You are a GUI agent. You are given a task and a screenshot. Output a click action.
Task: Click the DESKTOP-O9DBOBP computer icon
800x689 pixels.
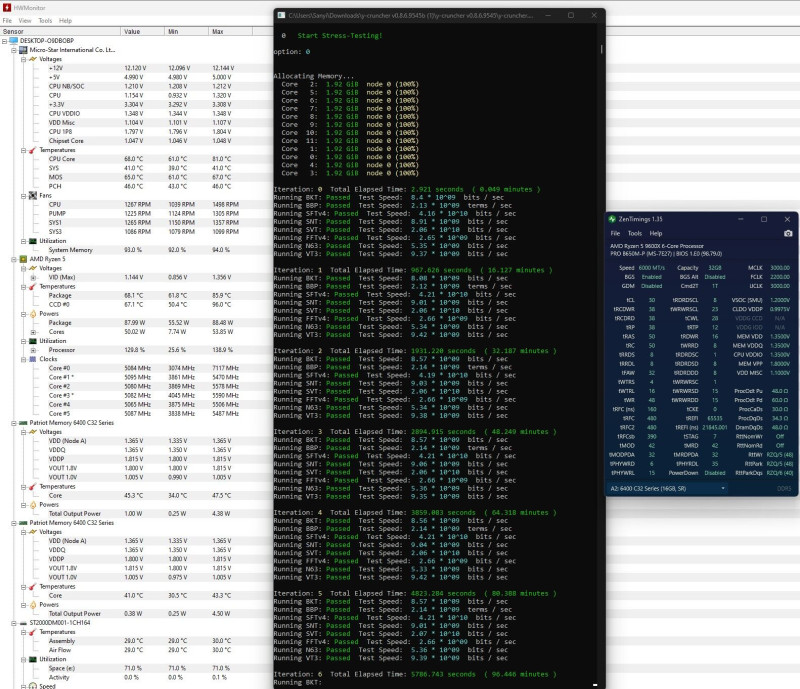coord(14,40)
